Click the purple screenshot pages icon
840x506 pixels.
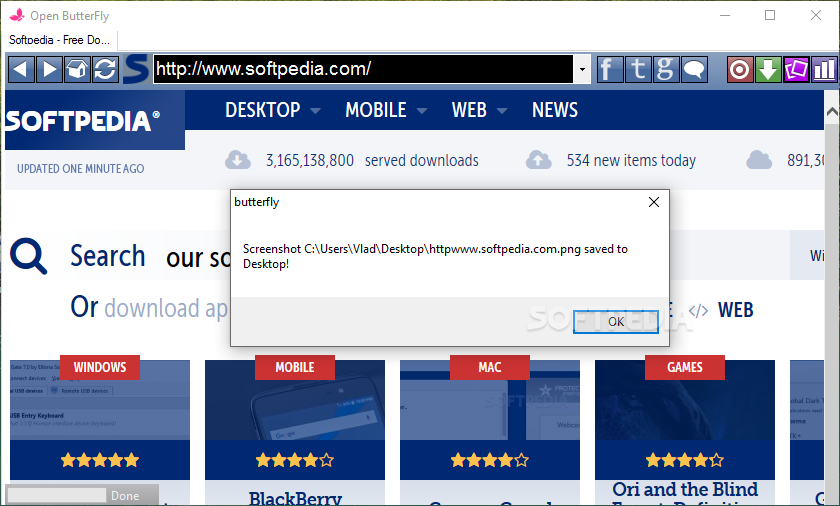(x=796, y=69)
